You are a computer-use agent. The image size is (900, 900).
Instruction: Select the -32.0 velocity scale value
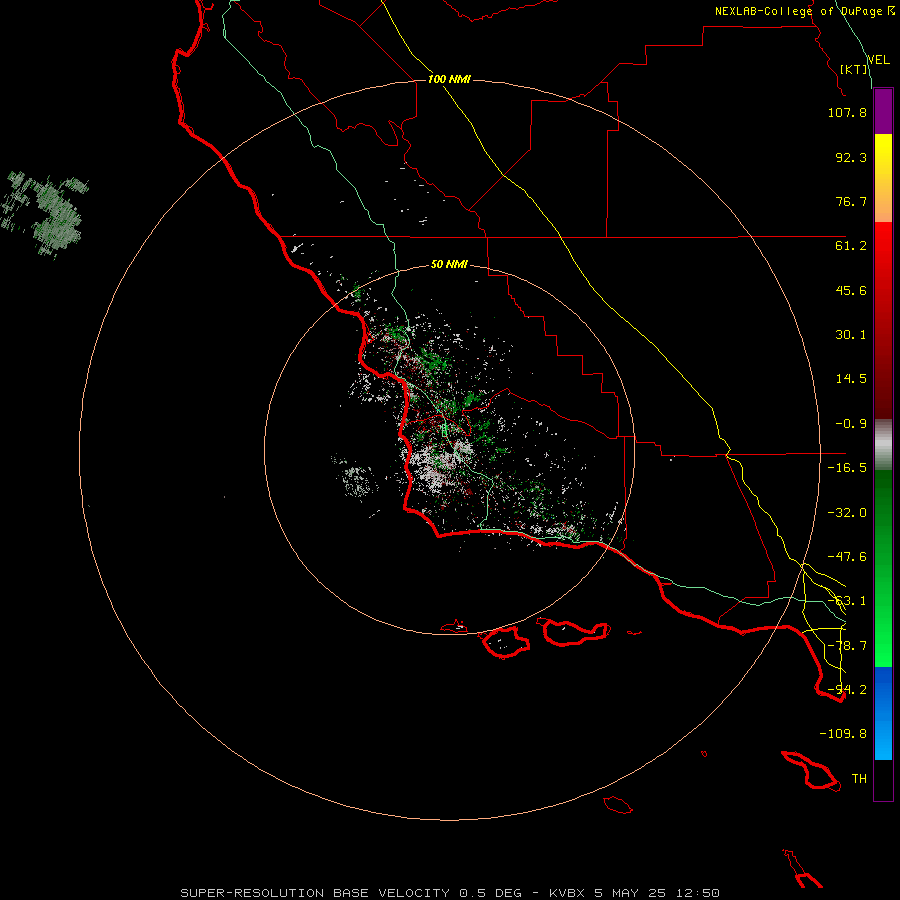[x=847, y=513]
